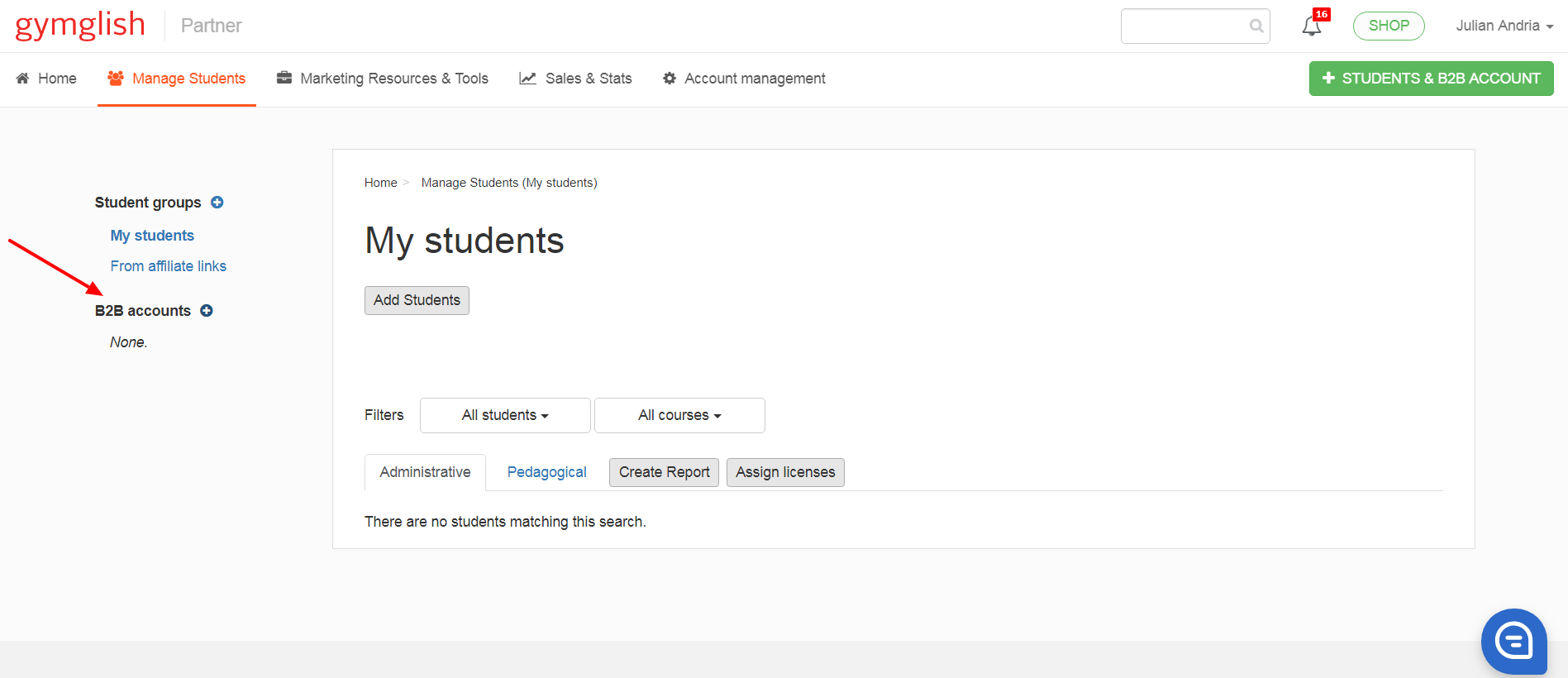Viewport: 1568px width, 678px height.
Task: Click the notification bell icon
Action: [1311, 26]
